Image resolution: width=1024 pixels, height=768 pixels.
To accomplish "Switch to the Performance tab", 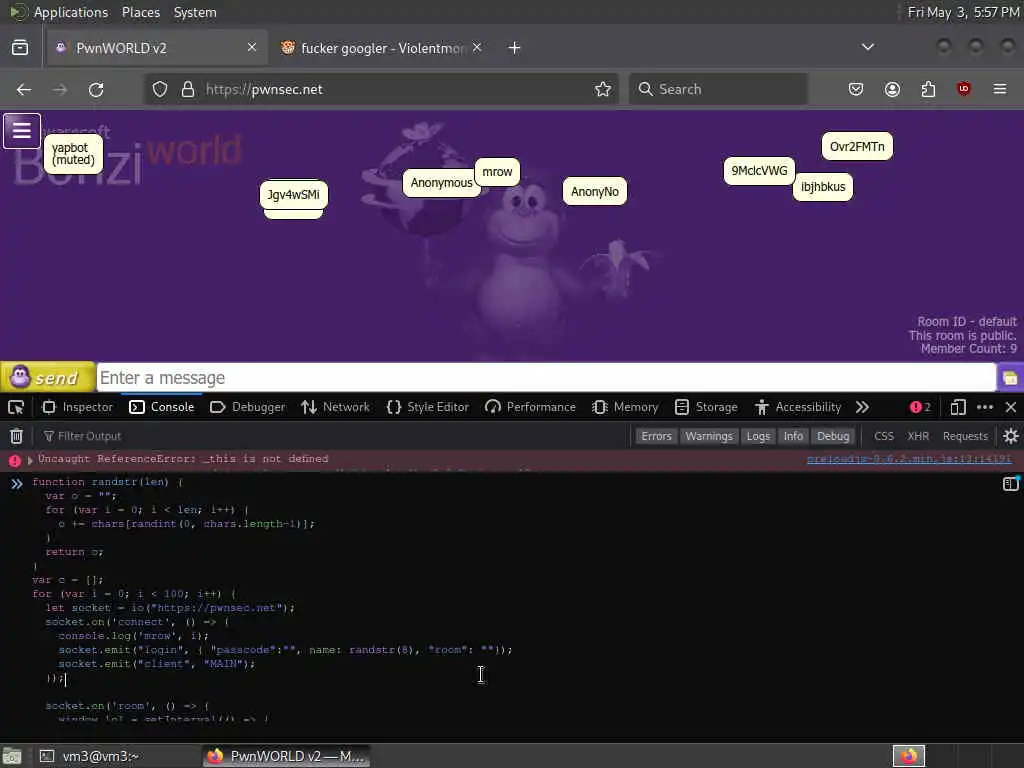I will tap(530, 408).
